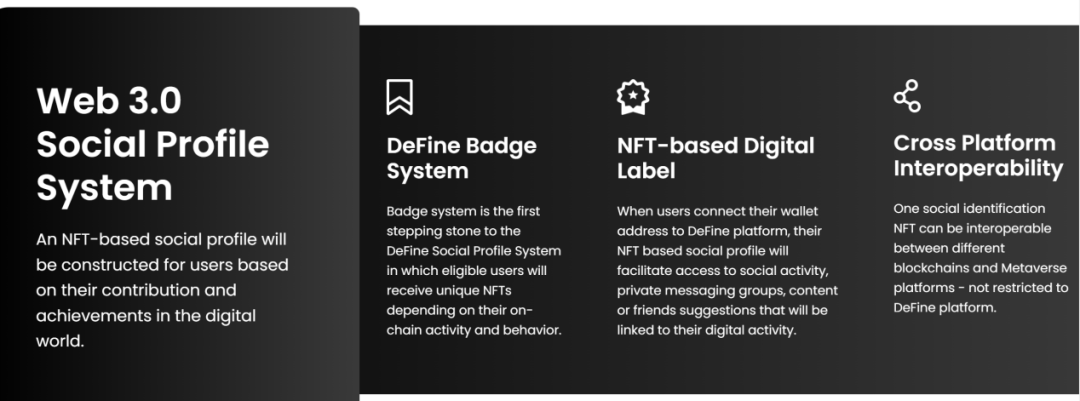Click the paragraph beginning One social identification
Image resolution: width=1080 pixels, height=401 pixels.
[x=980, y=258]
